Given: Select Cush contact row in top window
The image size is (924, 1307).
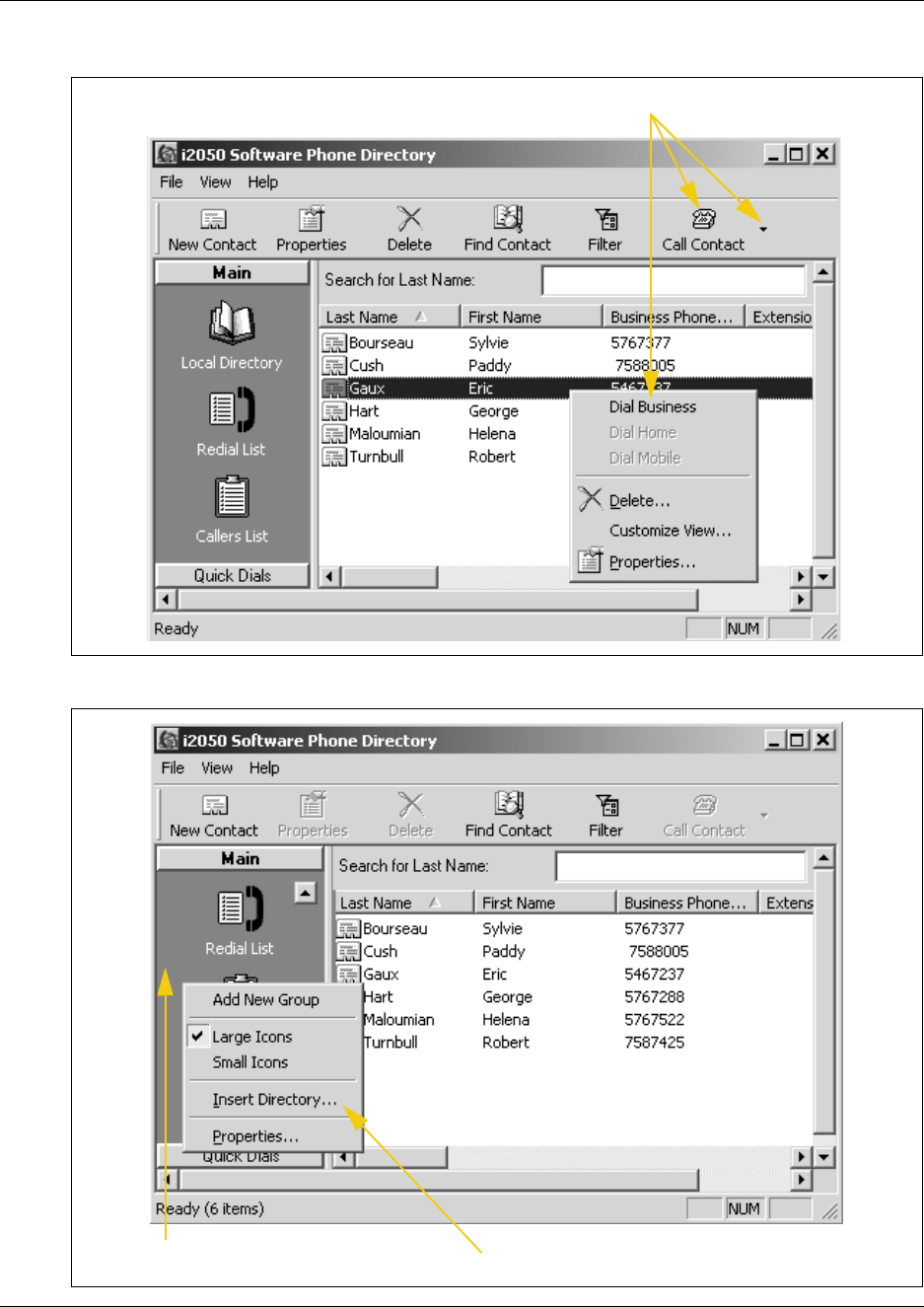Looking at the screenshot, I should (566, 366).
